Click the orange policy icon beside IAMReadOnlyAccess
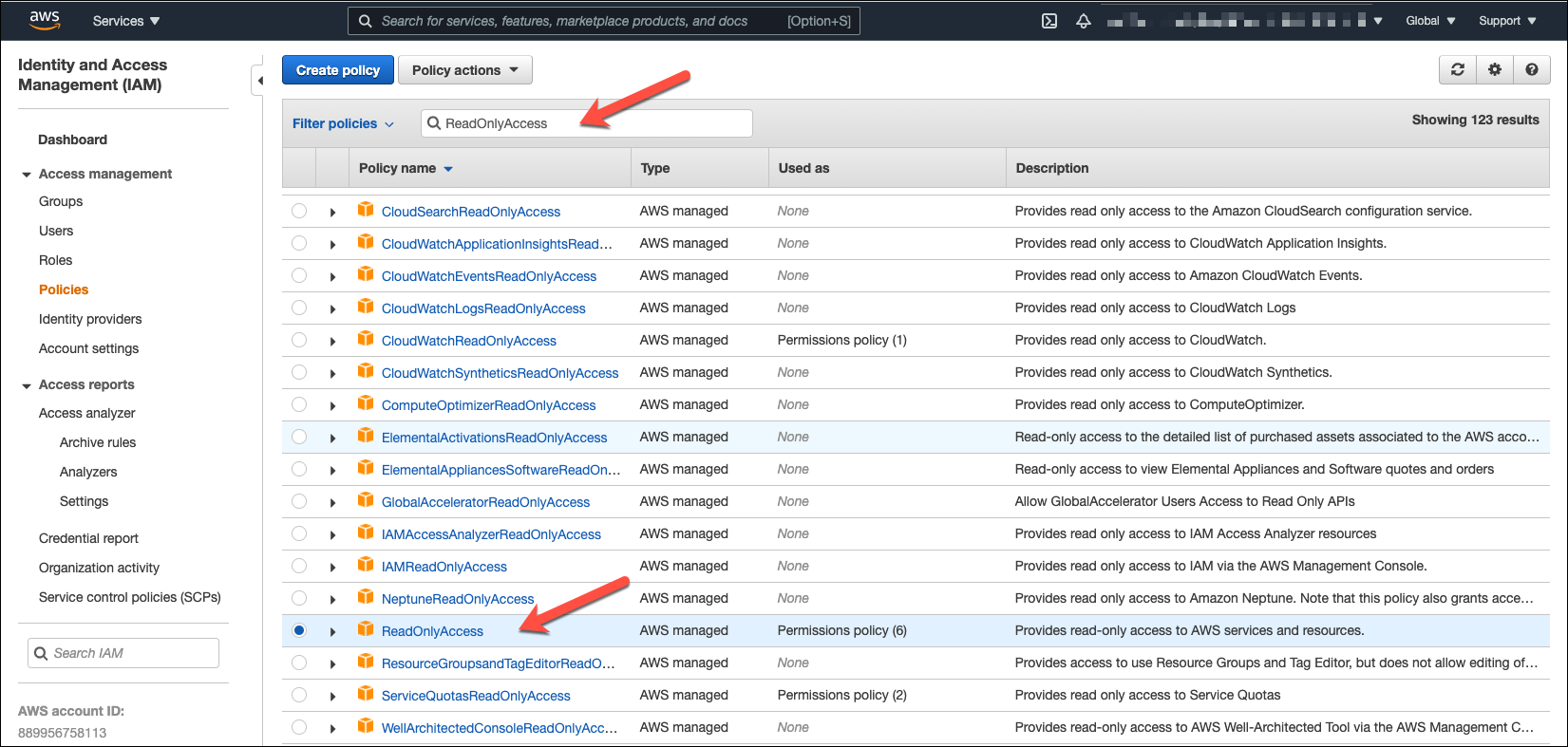 (366, 565)
